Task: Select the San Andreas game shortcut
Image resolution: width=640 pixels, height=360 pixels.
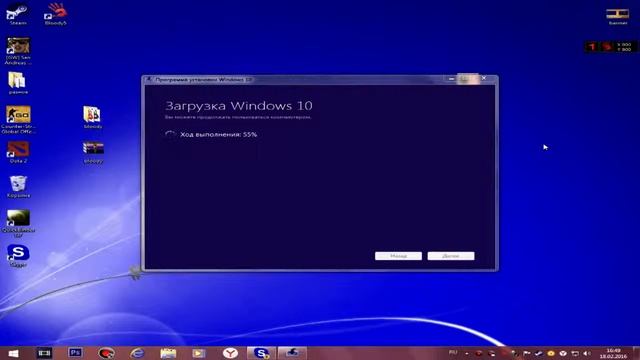Action: point(18,51)
